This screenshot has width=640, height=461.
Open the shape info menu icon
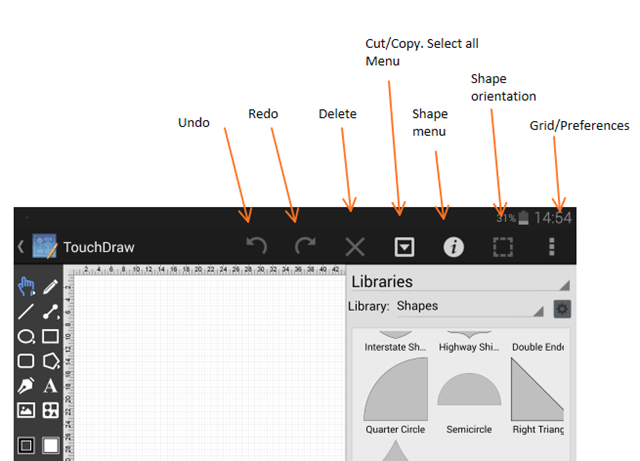[x=453, y=247]
